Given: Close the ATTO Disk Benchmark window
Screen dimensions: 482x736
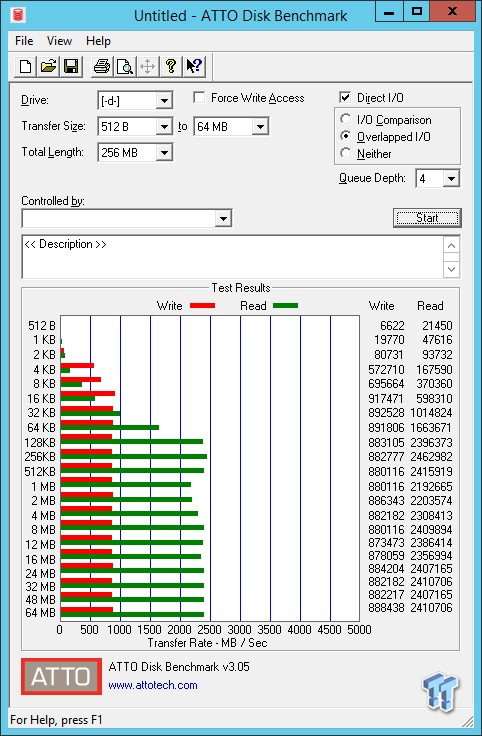Looking at the screenshot, I should point(452,12).
